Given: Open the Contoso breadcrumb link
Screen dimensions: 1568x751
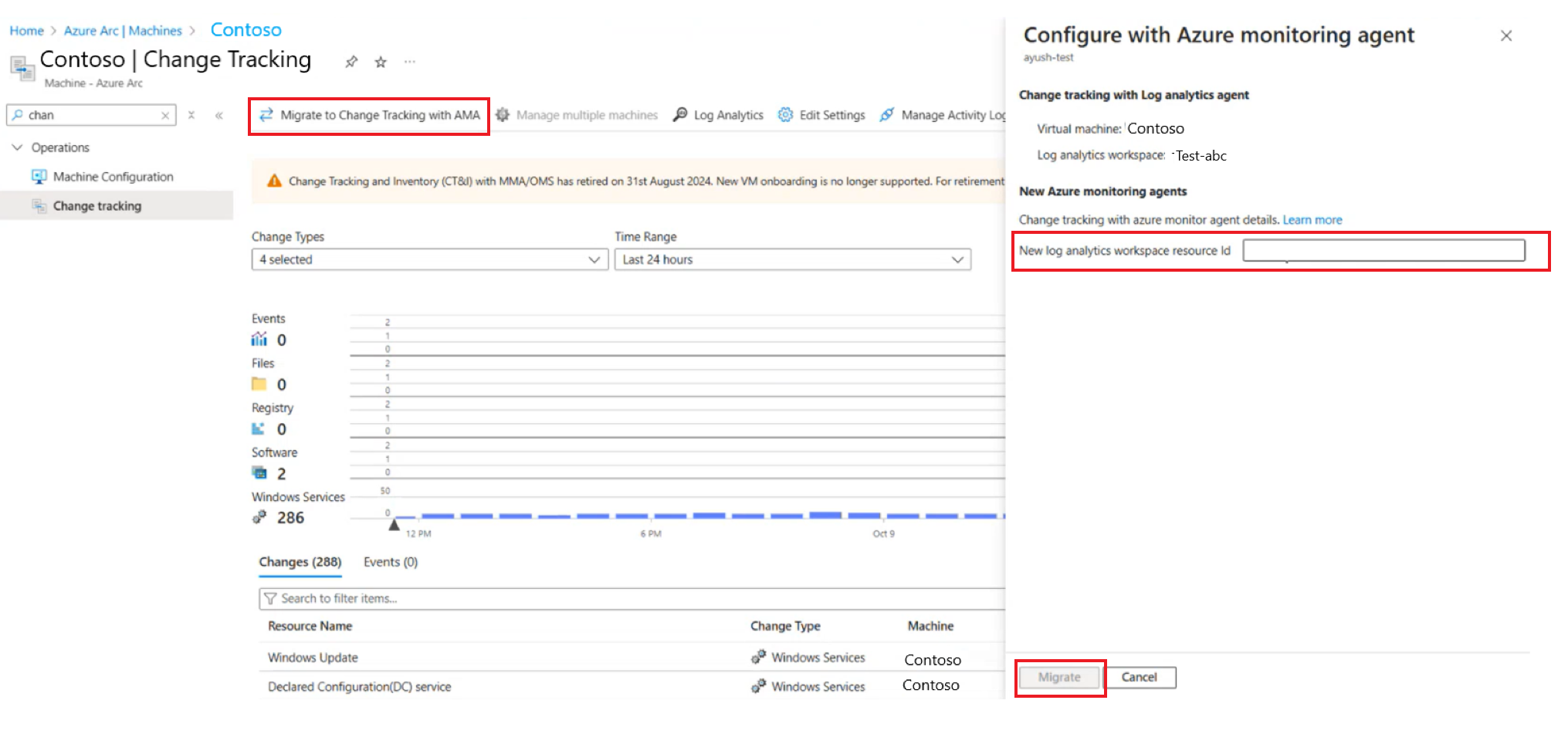Looking at the screenshot, I should (x=246, y=30).
